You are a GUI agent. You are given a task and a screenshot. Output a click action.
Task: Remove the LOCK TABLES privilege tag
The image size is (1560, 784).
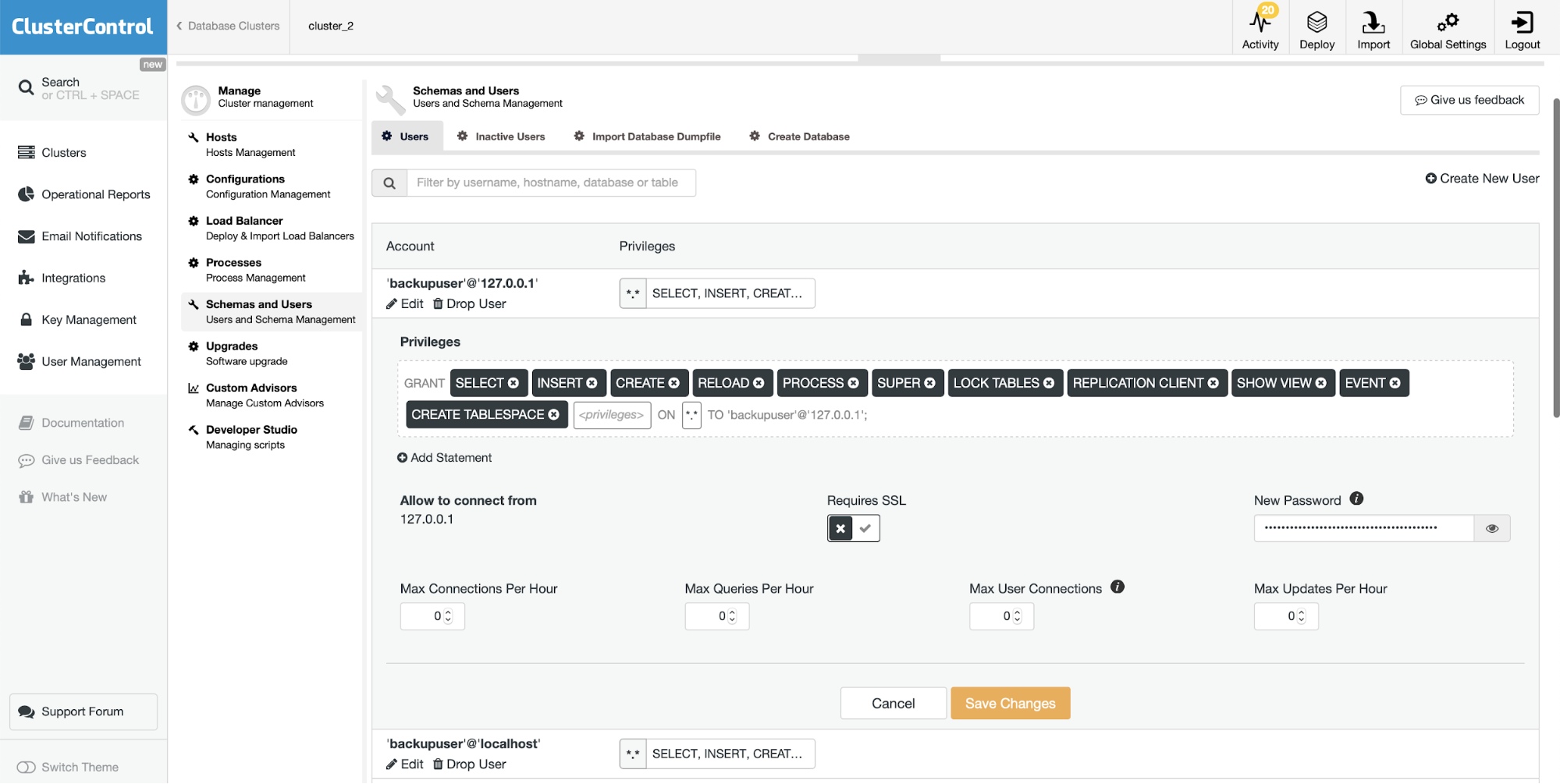coord(1049,383)
